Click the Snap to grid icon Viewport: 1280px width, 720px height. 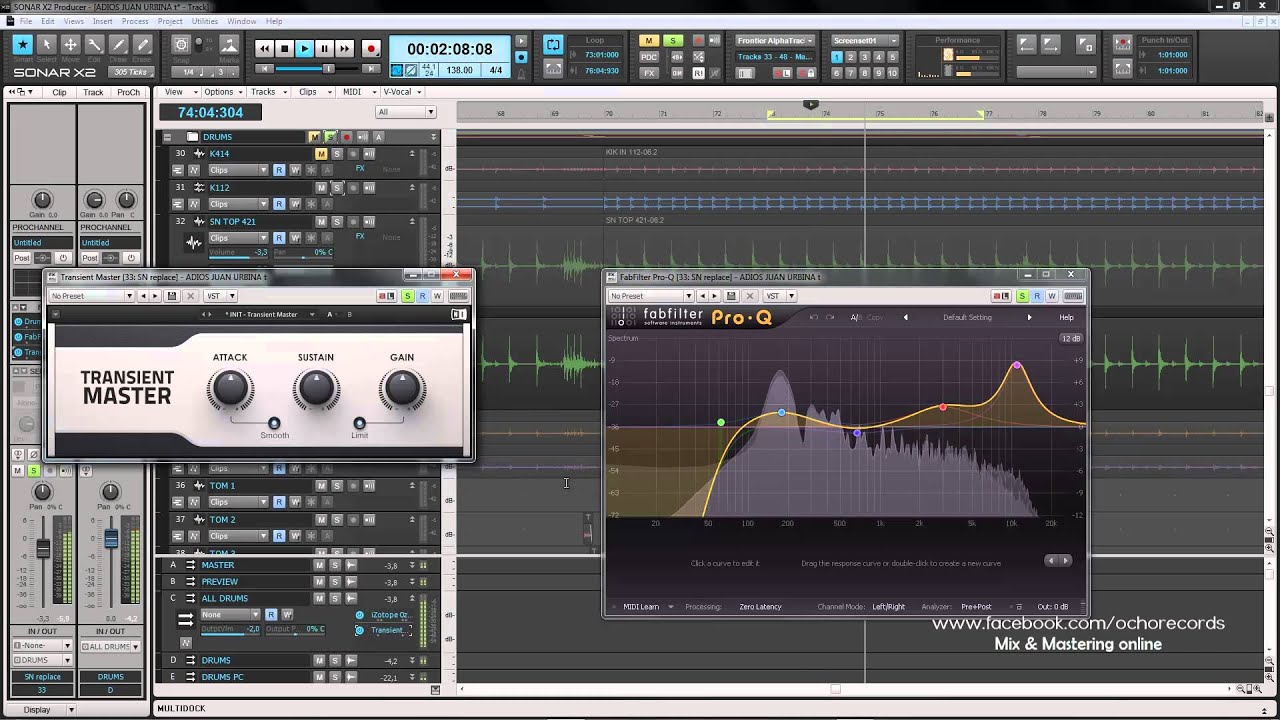181,45
